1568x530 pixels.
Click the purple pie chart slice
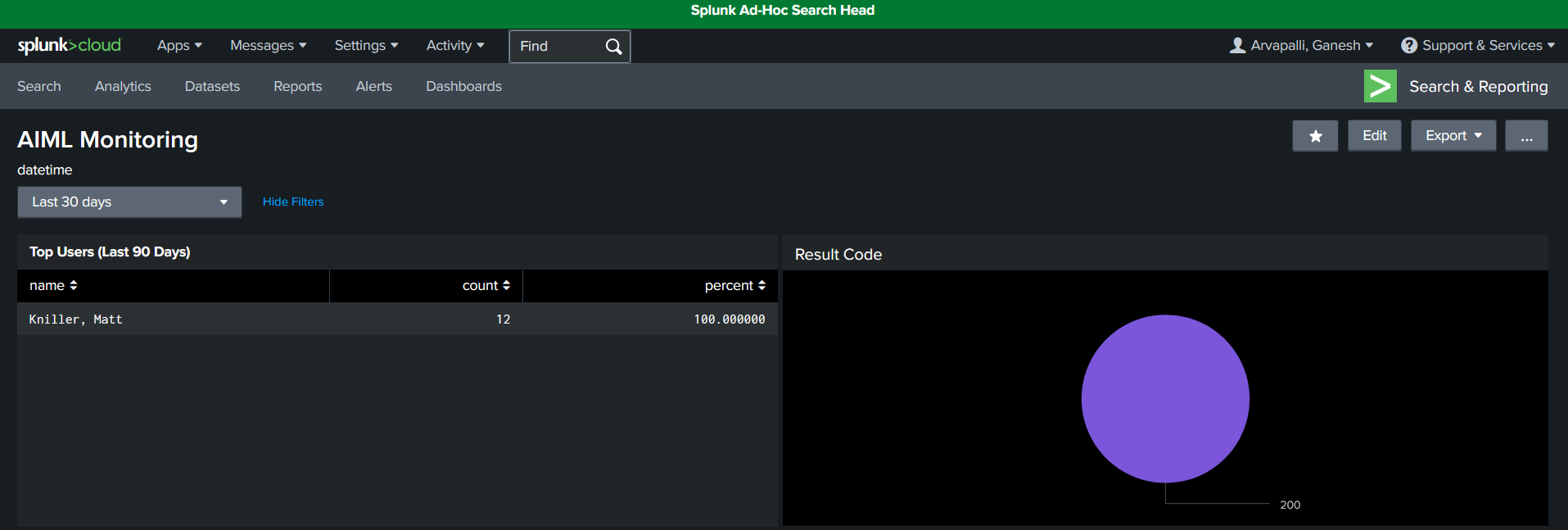tap(1165, 399)
